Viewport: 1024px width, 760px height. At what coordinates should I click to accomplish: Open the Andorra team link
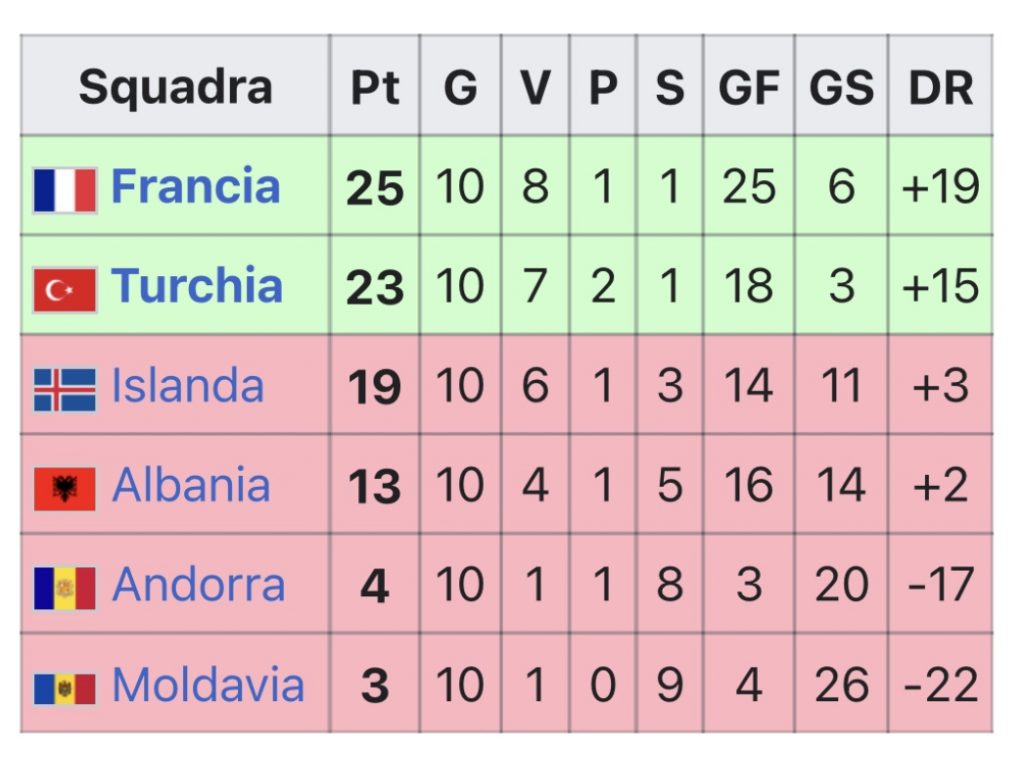(199, 584)
